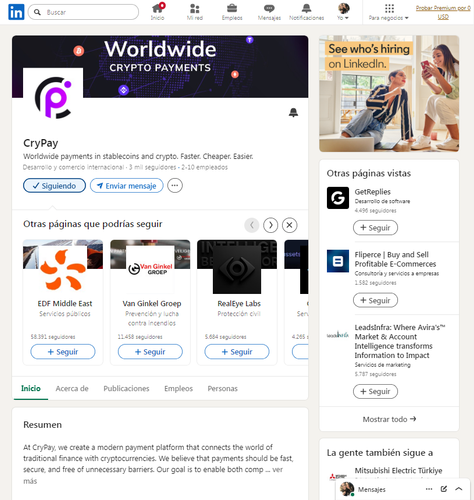Image resolution: width=474 pixels, height=500 pixels.
Task: Open EDF Middle East logo
Action: tap(63, 270)
